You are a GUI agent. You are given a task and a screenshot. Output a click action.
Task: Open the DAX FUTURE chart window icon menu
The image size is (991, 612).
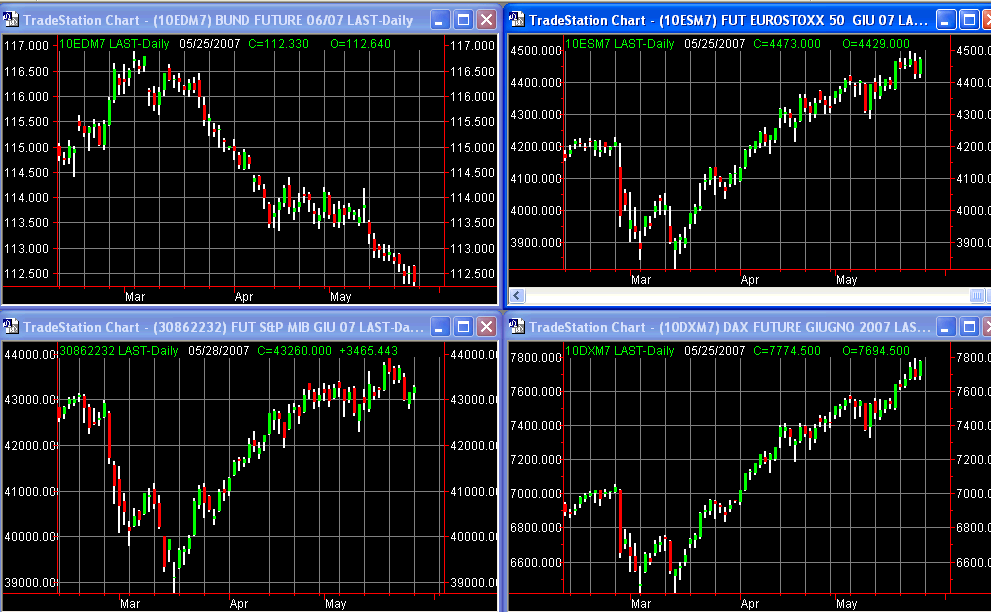pyautogui.click(x=518, y=327)
